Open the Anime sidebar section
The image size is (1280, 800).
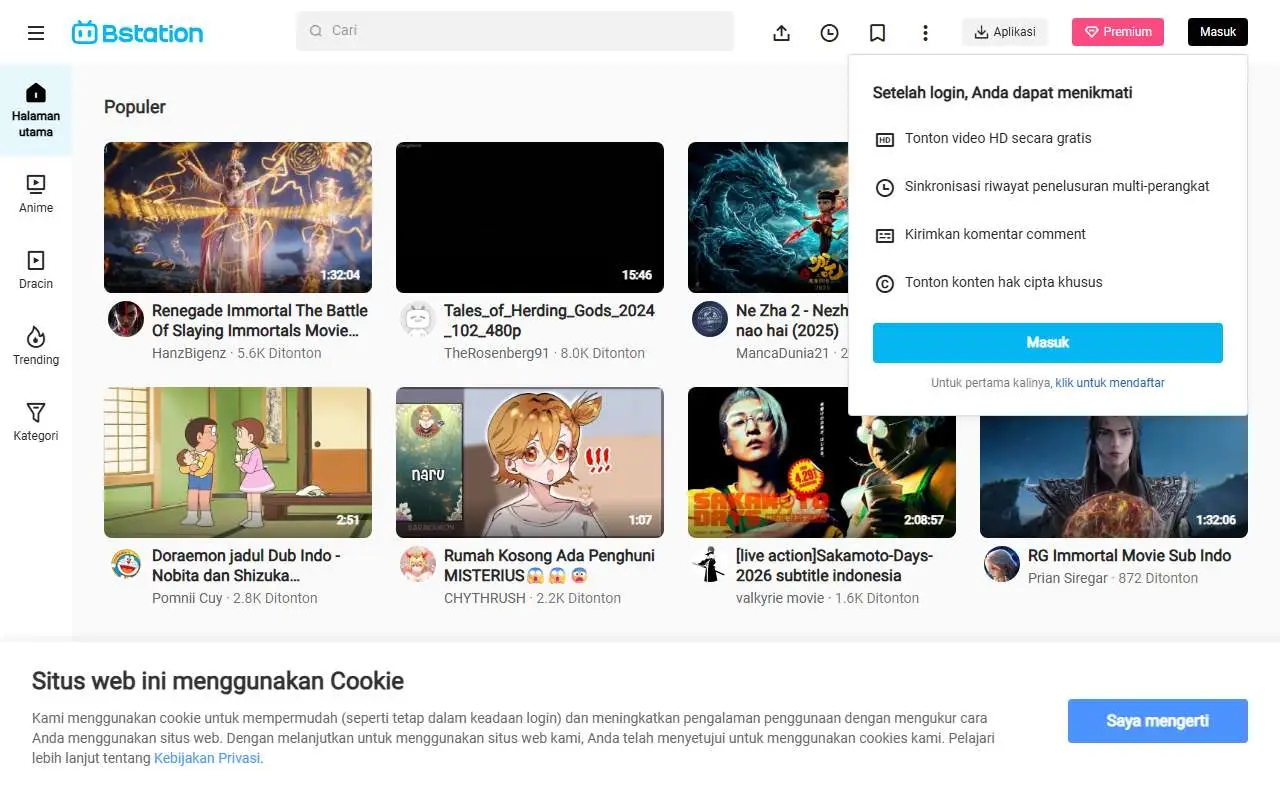[x=36, y=194]
